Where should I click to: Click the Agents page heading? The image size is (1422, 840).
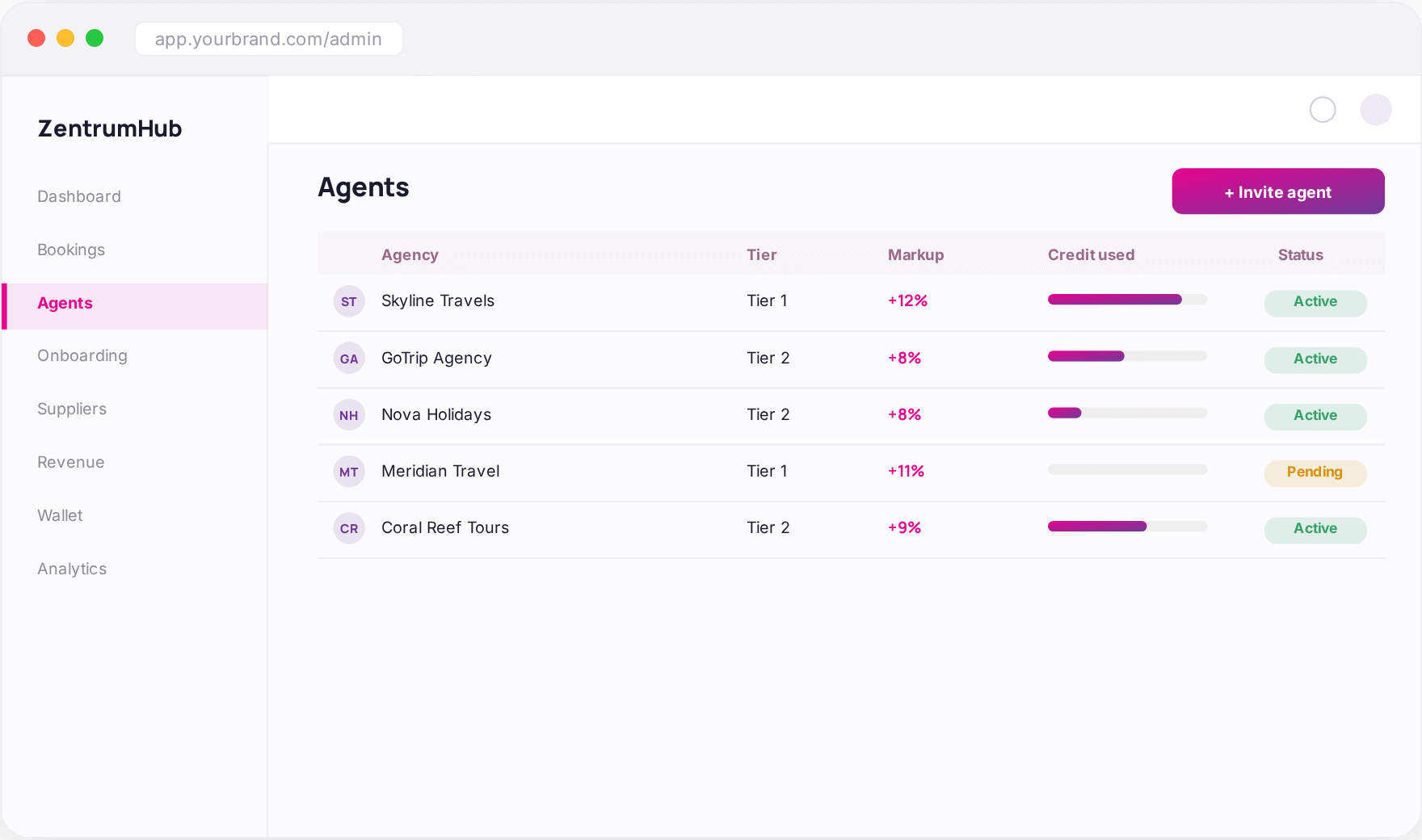[x=364, y=188]
